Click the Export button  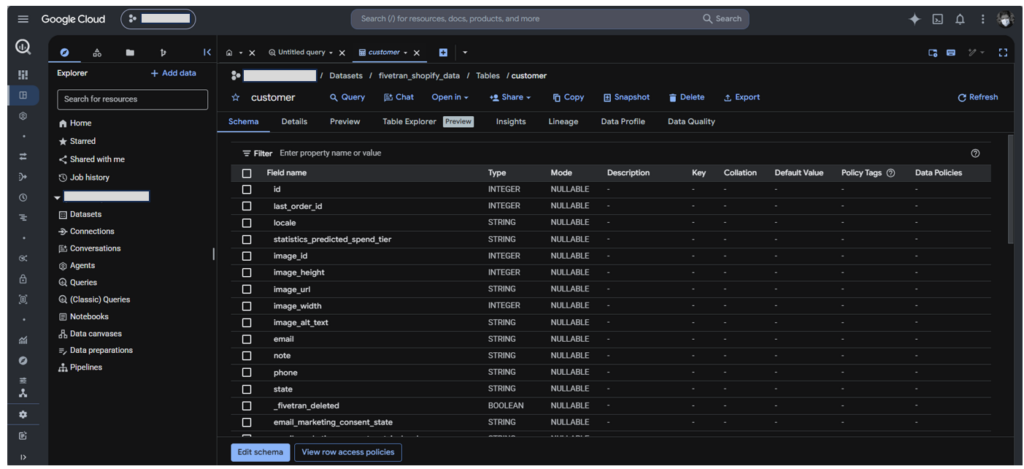click(742, 97)
